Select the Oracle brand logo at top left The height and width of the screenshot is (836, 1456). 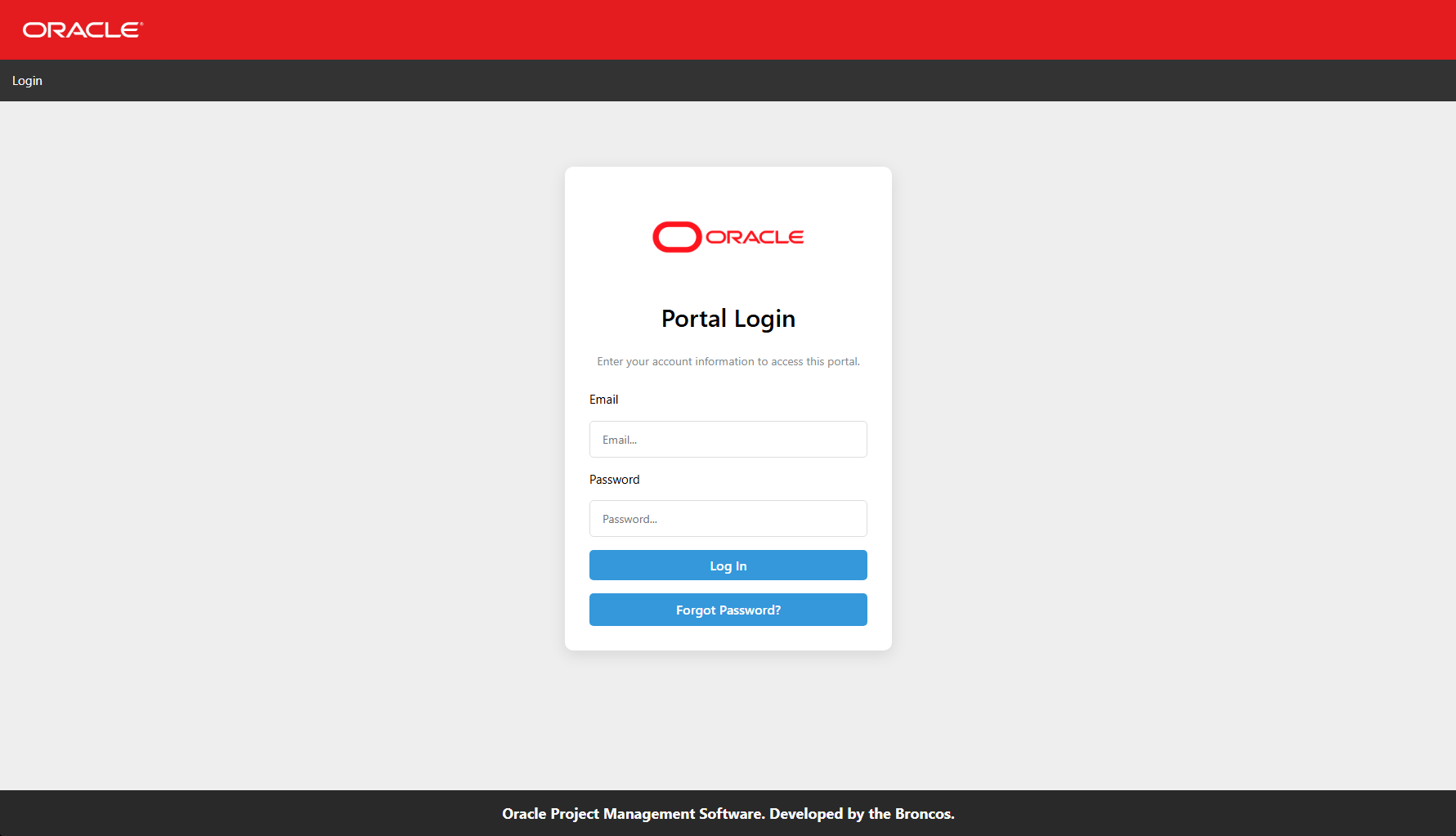tap(81, 29)
